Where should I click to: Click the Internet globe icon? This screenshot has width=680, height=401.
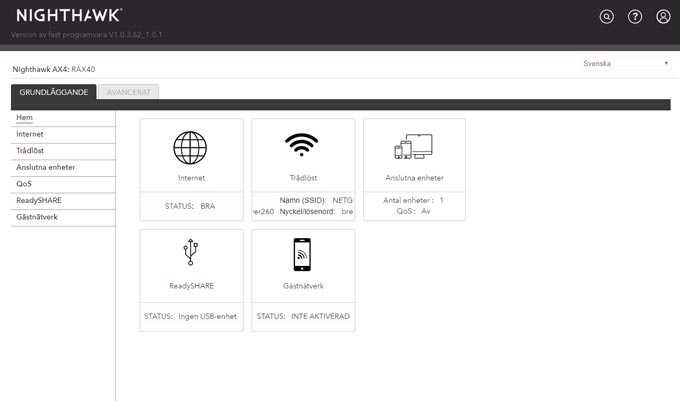click(190, 148)
